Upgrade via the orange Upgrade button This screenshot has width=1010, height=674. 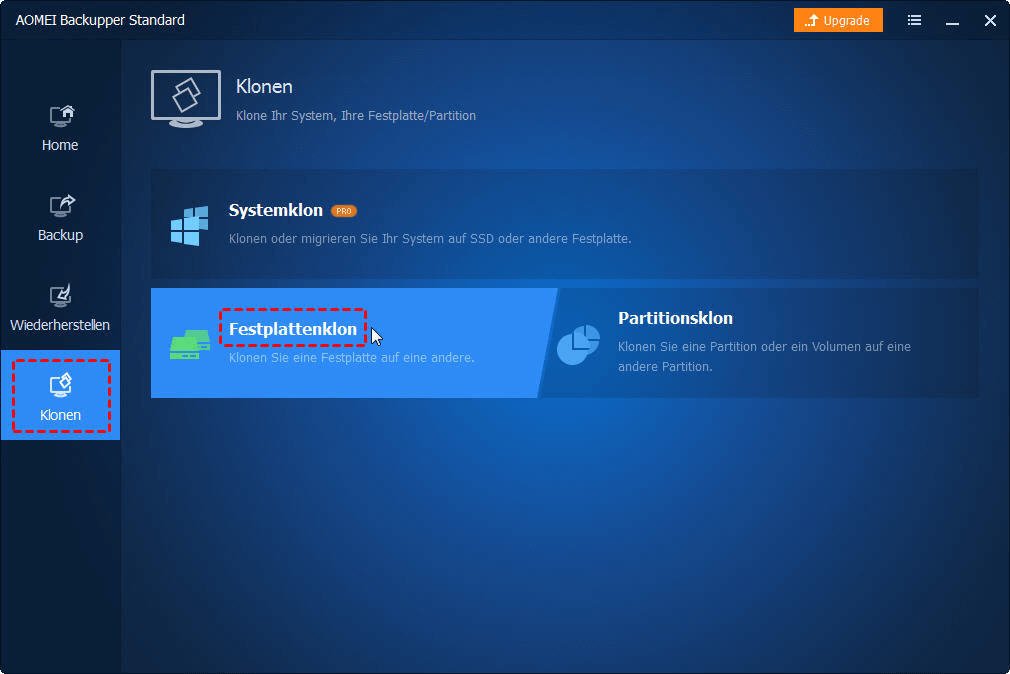(x=838, y=21)
